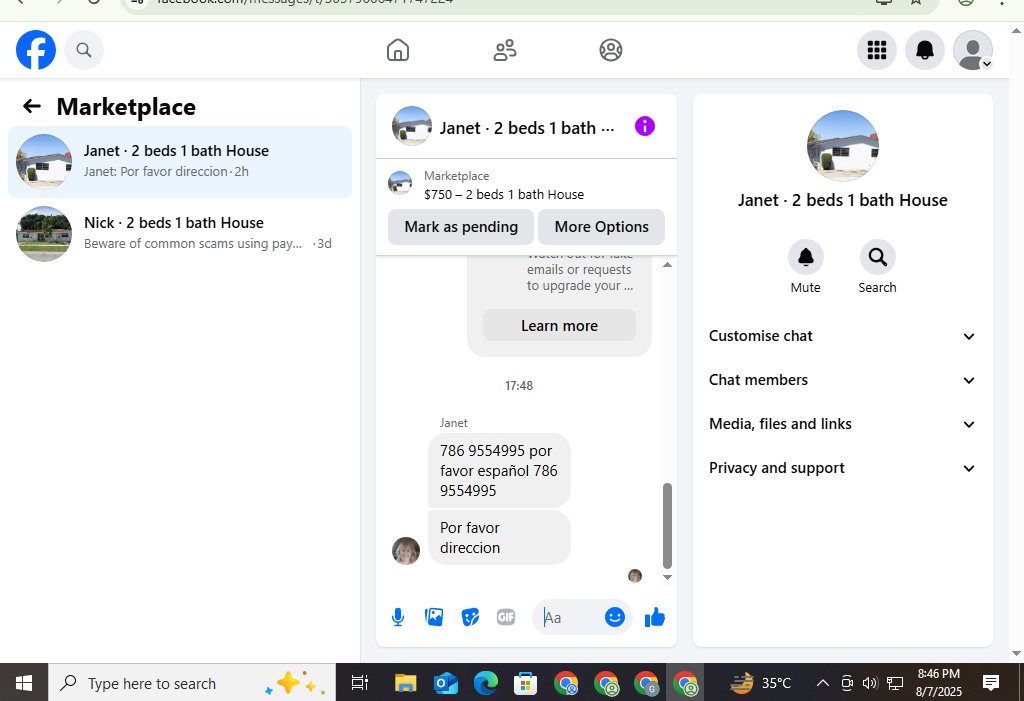
Task: Choose a GIF icon
Action: click(x=506, y=617)
